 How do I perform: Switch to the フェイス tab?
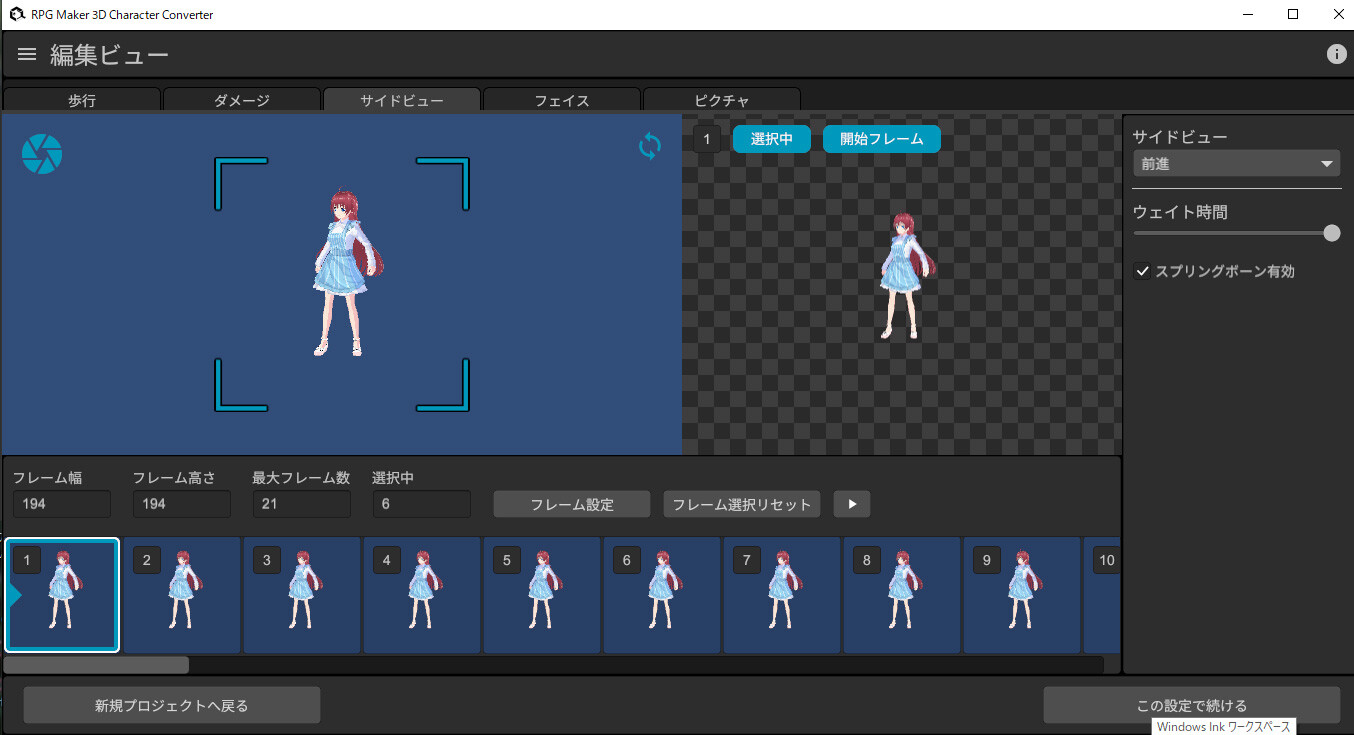click(x=561, y=99)
